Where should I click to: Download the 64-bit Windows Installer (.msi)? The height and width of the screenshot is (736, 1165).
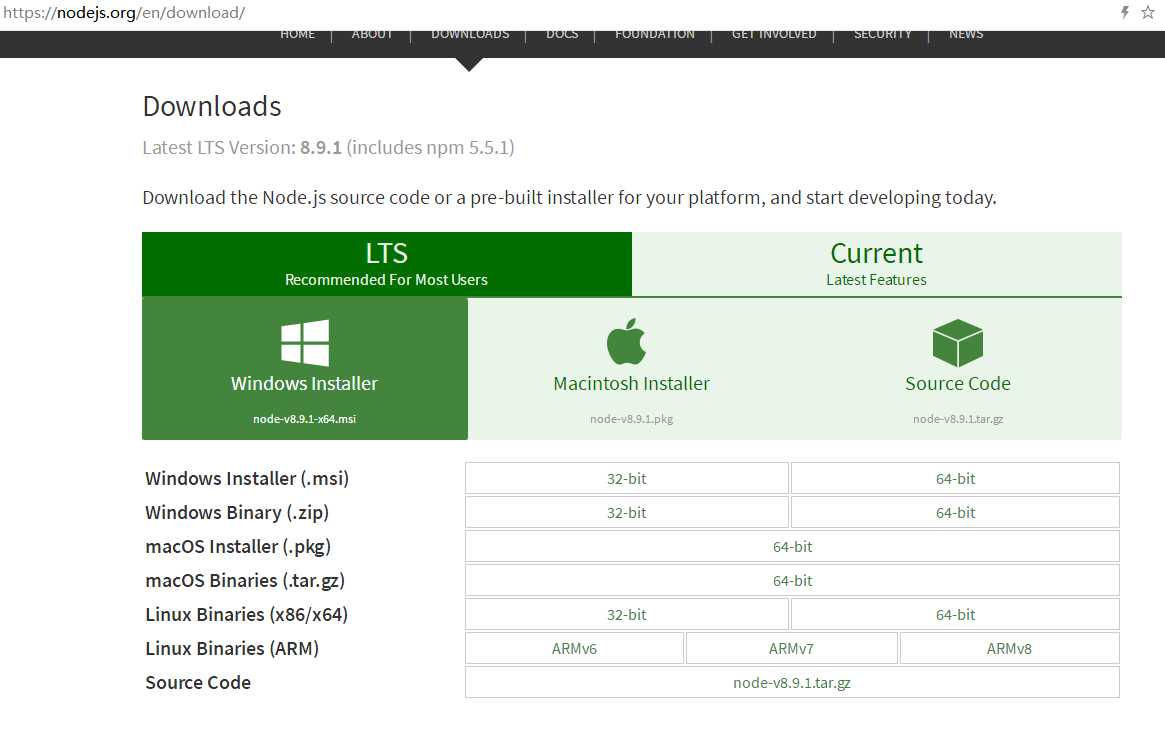tap(955, 478)
